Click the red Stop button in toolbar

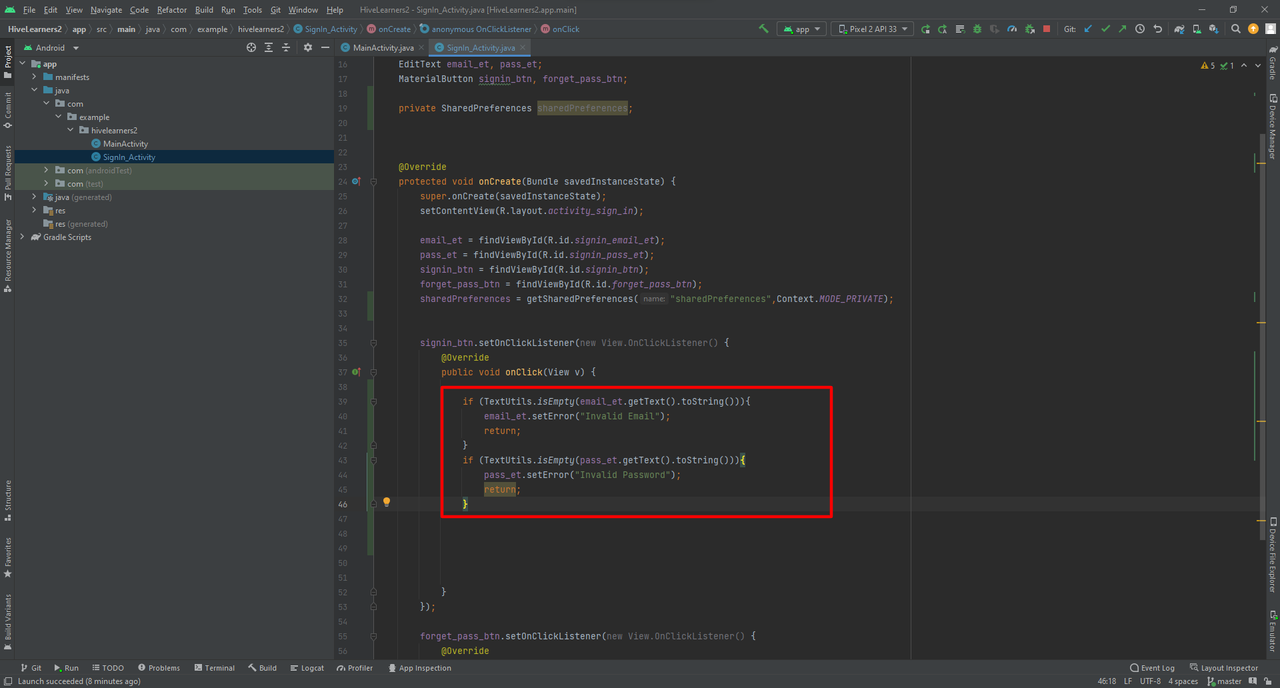point(1047,29)
